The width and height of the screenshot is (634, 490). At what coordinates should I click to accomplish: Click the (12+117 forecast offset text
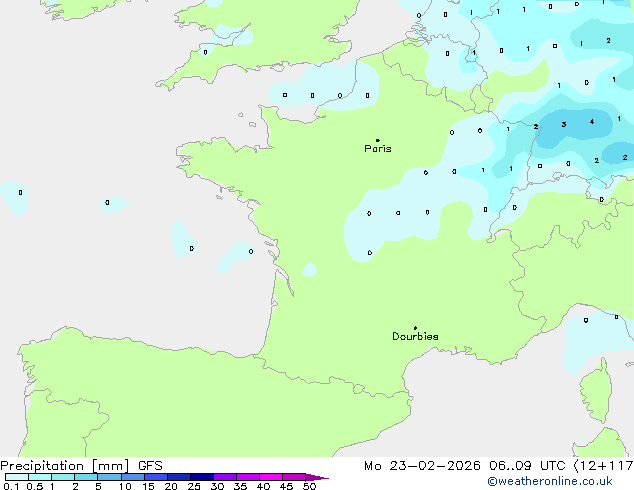click(x=604, y=466)
